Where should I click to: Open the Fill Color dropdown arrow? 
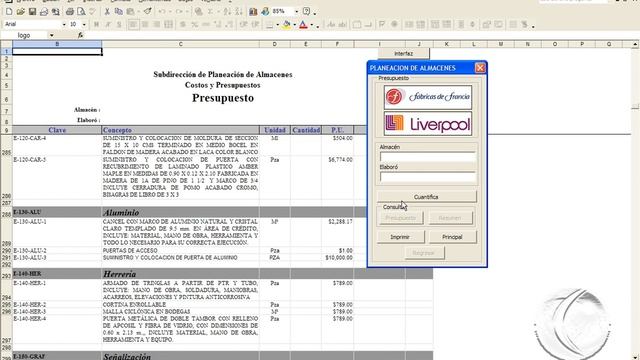point(294,24)
